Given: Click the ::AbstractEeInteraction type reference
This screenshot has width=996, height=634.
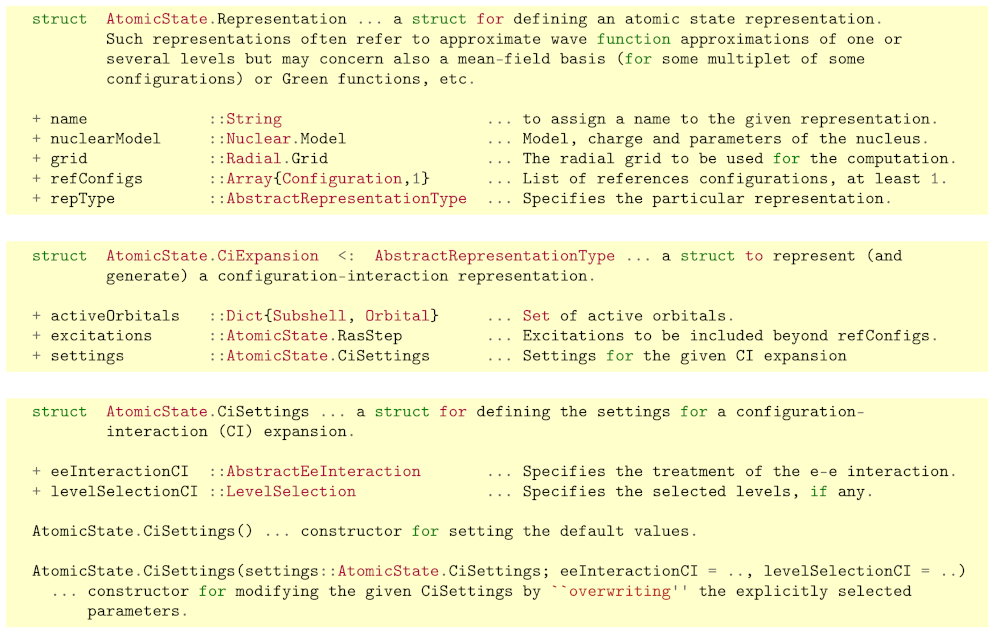Looking at the screenshot, I should [x=314, y=472].
